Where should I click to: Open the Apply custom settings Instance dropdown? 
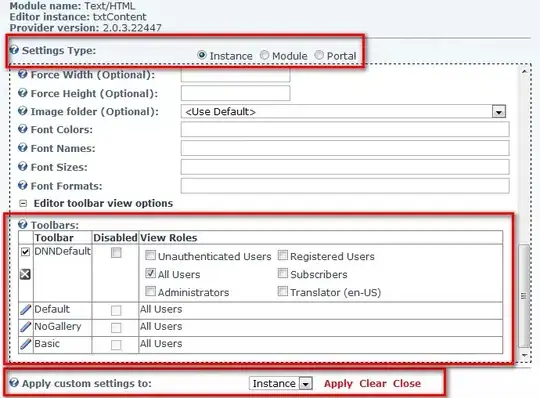(306, 383)
